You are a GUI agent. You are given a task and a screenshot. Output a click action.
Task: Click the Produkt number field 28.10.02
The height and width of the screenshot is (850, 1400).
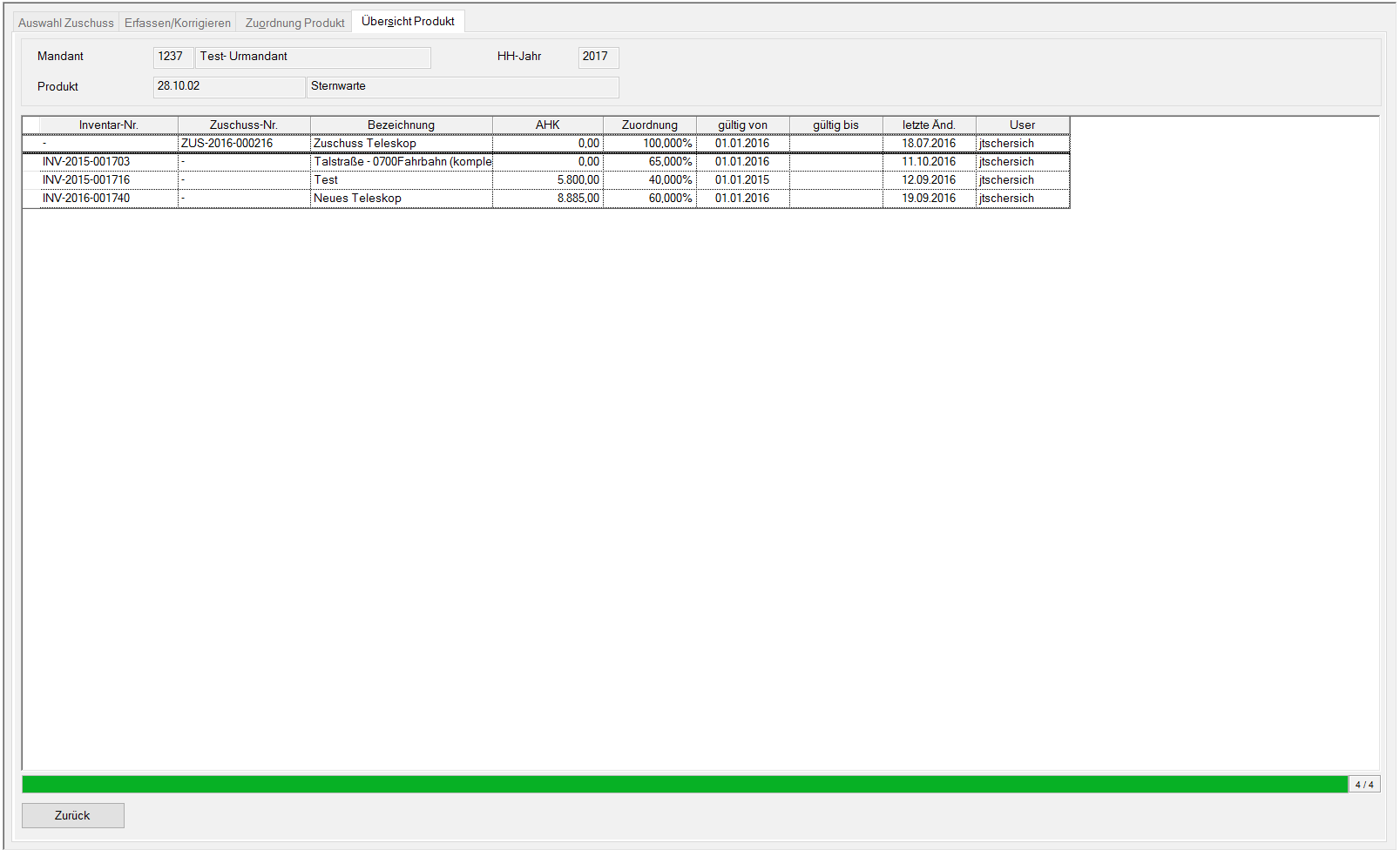click(x=228, y=86)
